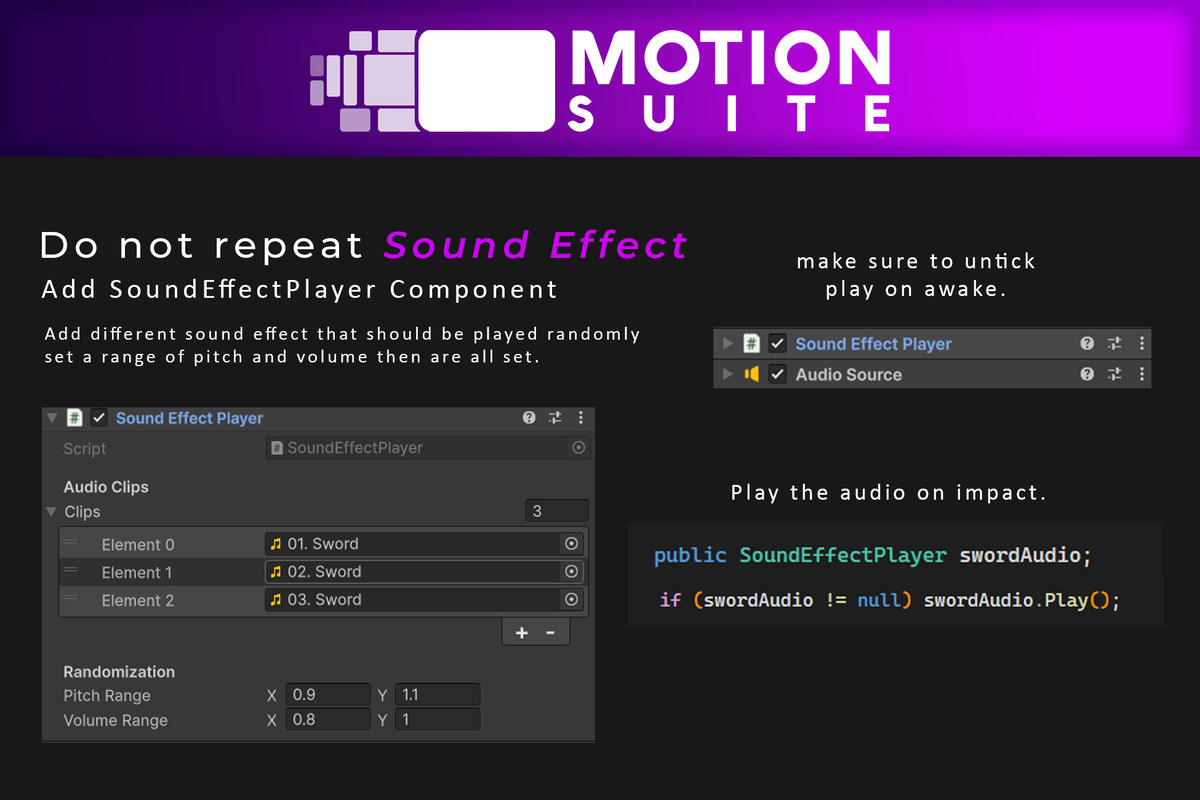Open help for the collapsed Sound Effect Player row
This screenshot has height=800, width=1200.
click(1087, 344)
